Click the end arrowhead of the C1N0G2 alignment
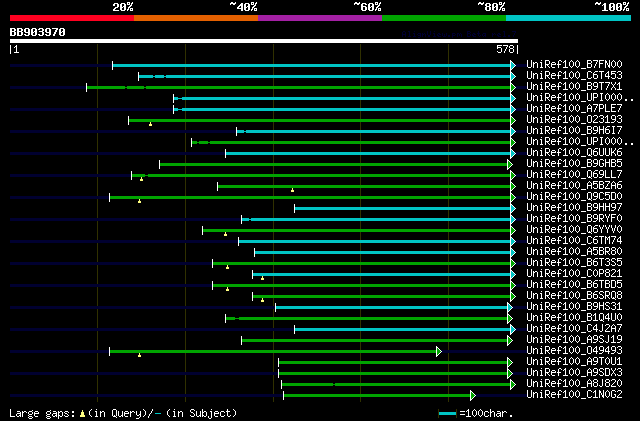 [473, 396]
